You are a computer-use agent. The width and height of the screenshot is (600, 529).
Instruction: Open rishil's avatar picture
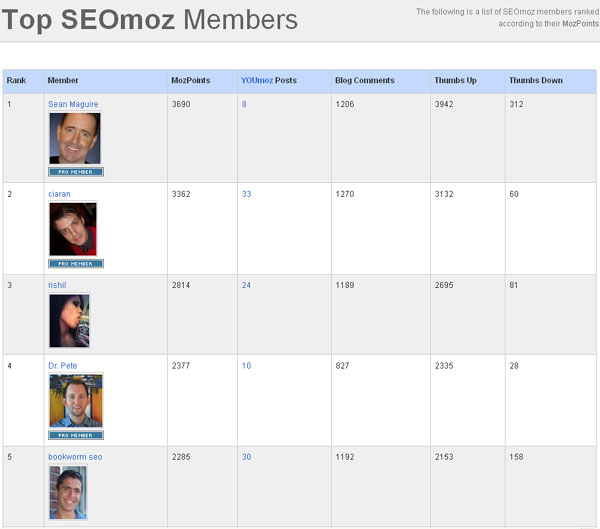[x=69, y=320]
